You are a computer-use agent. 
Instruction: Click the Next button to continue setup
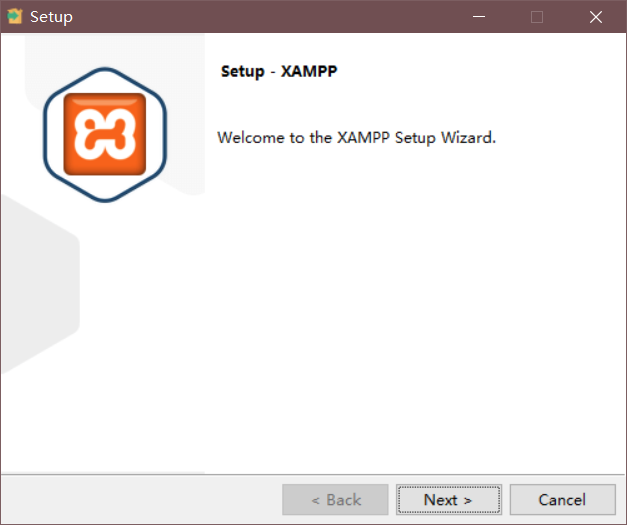(x=447, y=500)
